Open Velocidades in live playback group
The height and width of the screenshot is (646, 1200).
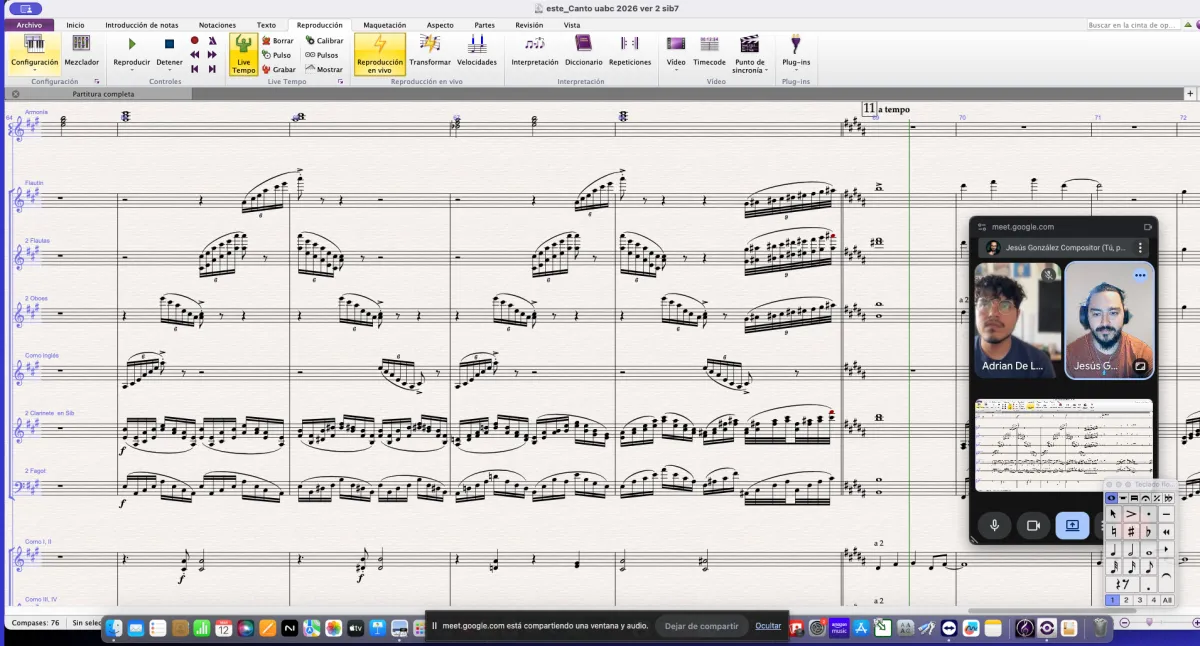tap(477, 50)
